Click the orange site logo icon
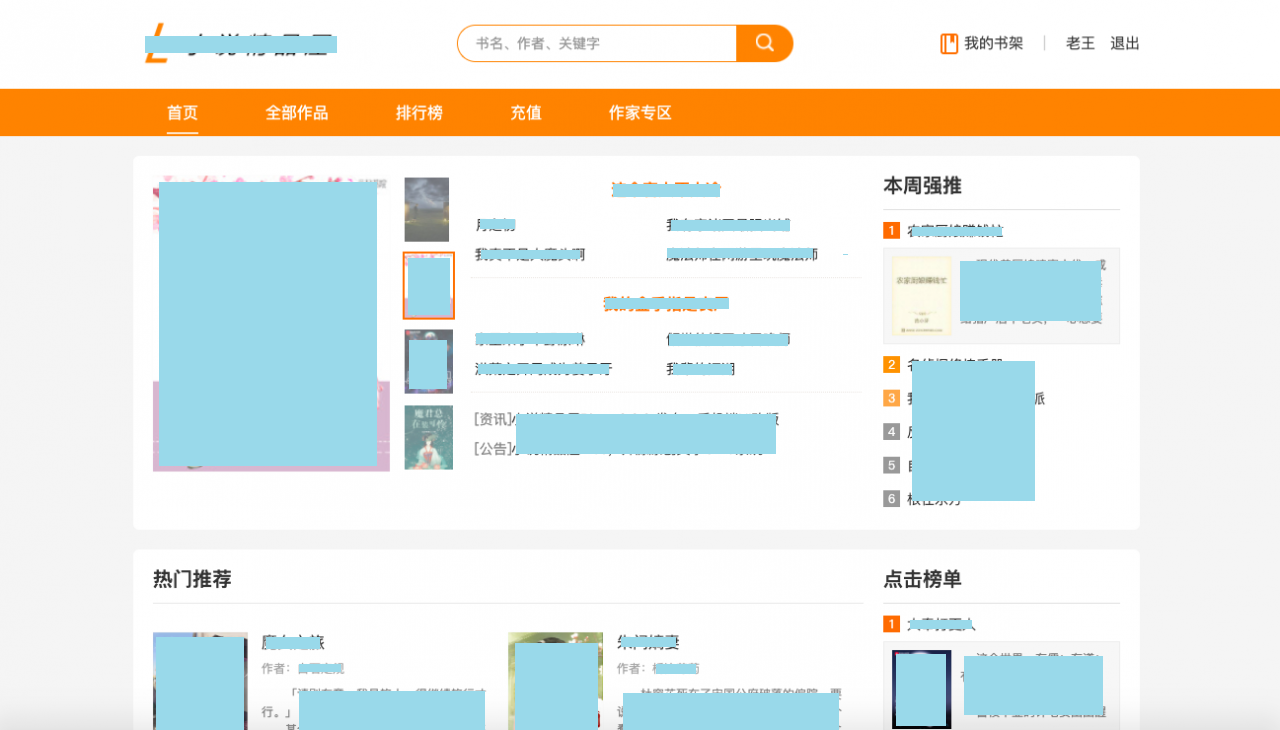This screenshot has height=730, width=1280. pyautogui.click(x=156, y=45)
